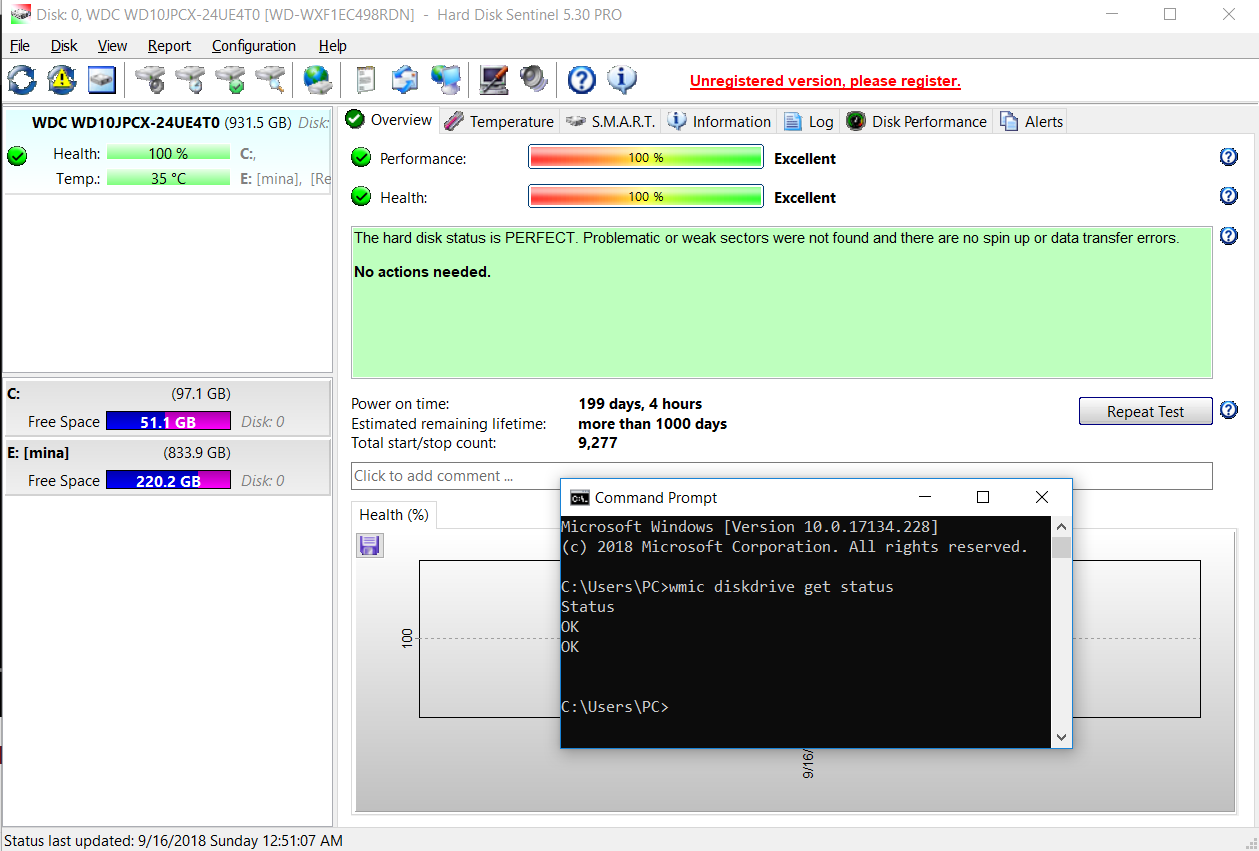This screenshot has width=1259, height=851.
Task: Click the Command Prompt window title icon
Action: coord(579,497)
